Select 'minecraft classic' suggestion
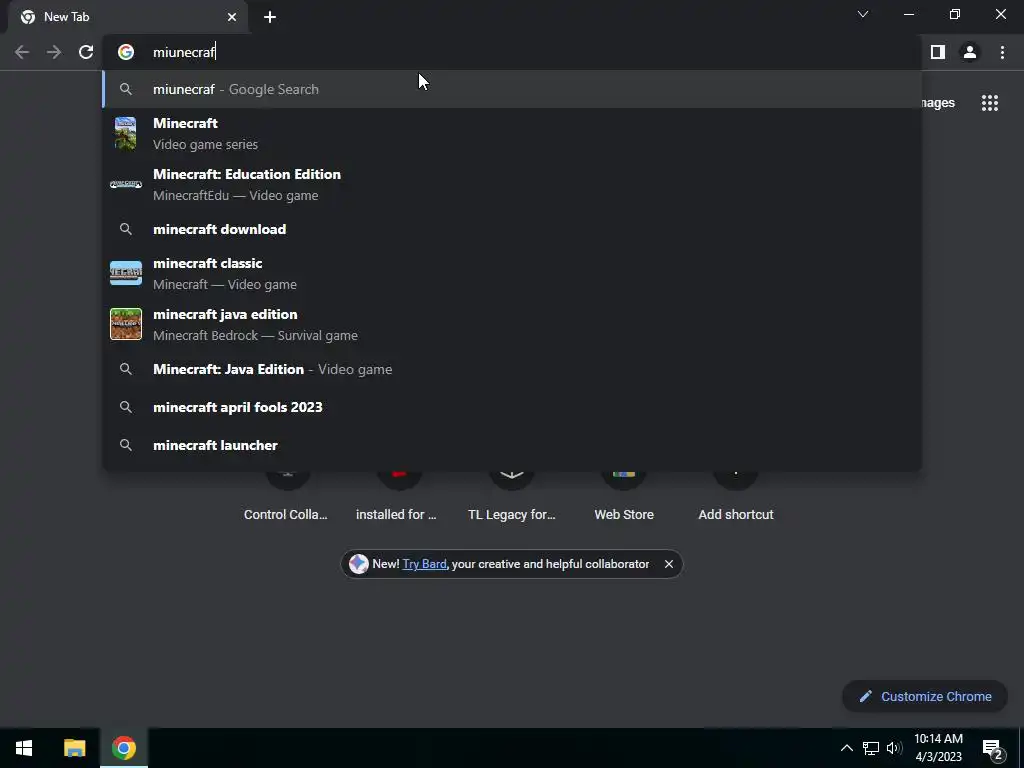This screenshot has width=1024, height=768. point(512,273)
